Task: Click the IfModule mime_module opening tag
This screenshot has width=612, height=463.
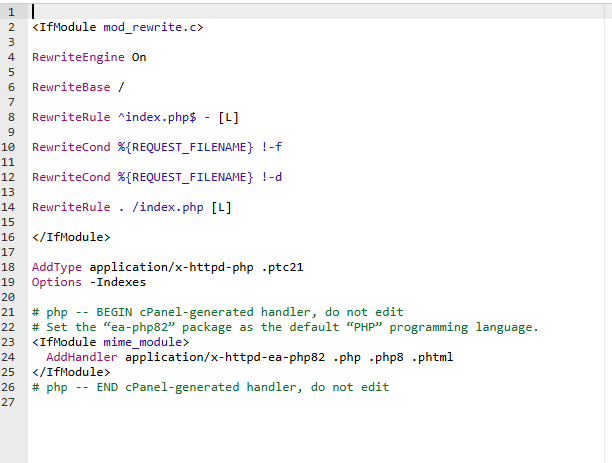Action: pos(110,342)
